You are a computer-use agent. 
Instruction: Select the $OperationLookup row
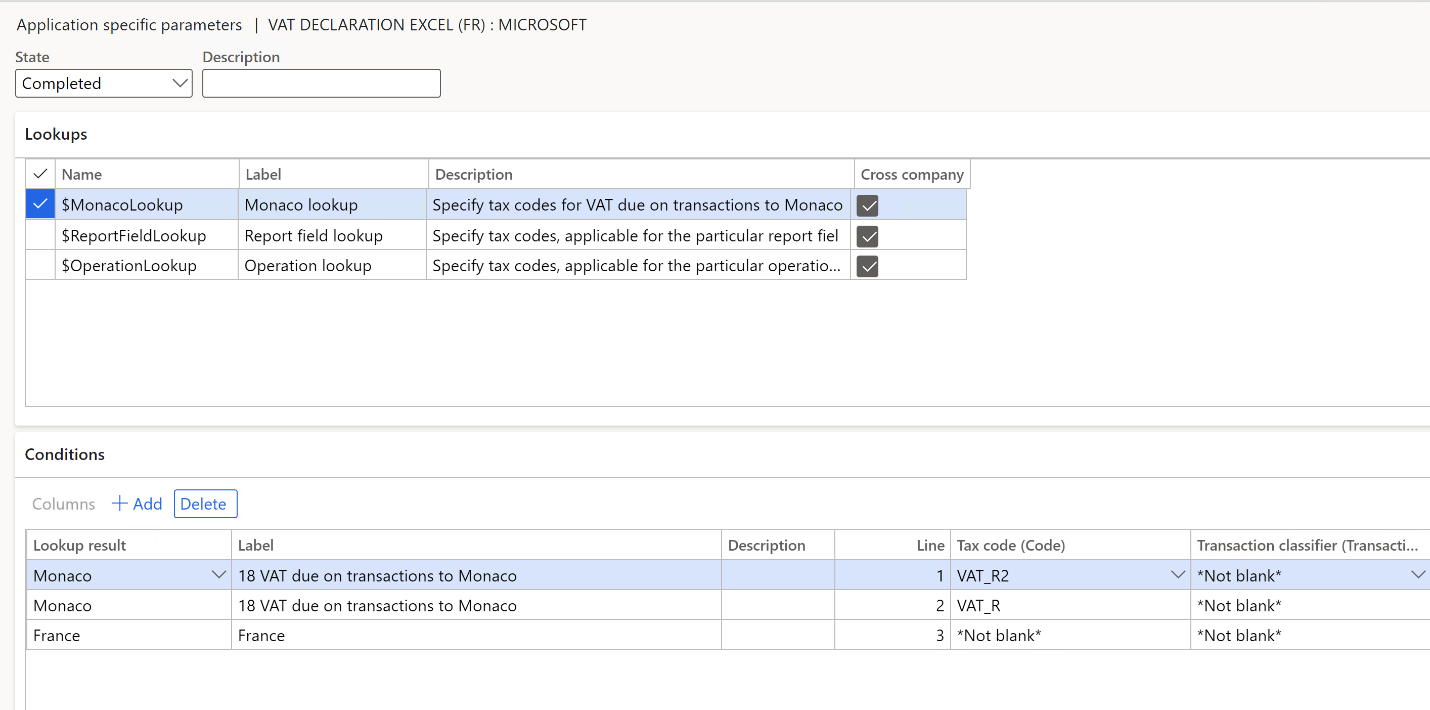pos(145,266)
